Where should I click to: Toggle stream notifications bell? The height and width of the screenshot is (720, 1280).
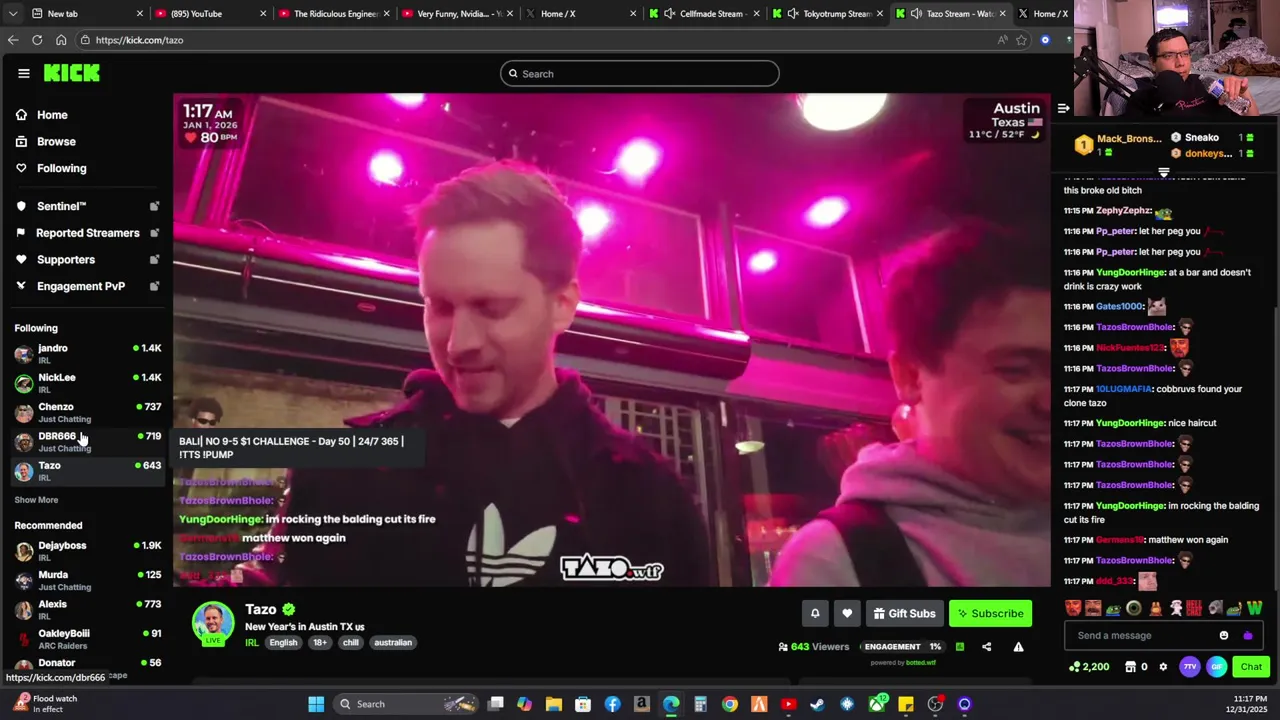point(815,614)
